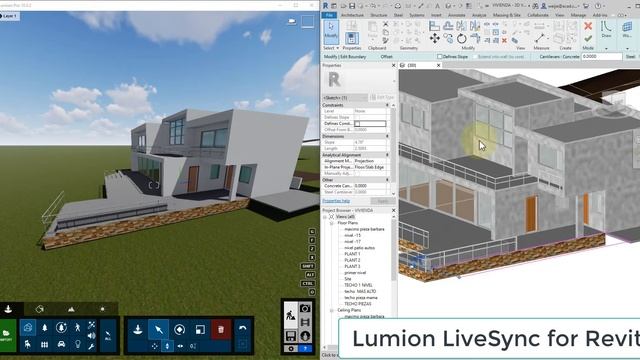Open Lumion Materials paint bucket tab
Image resolution: width=640 pixels, height=360 pixels.
click(x=40, y=309)
